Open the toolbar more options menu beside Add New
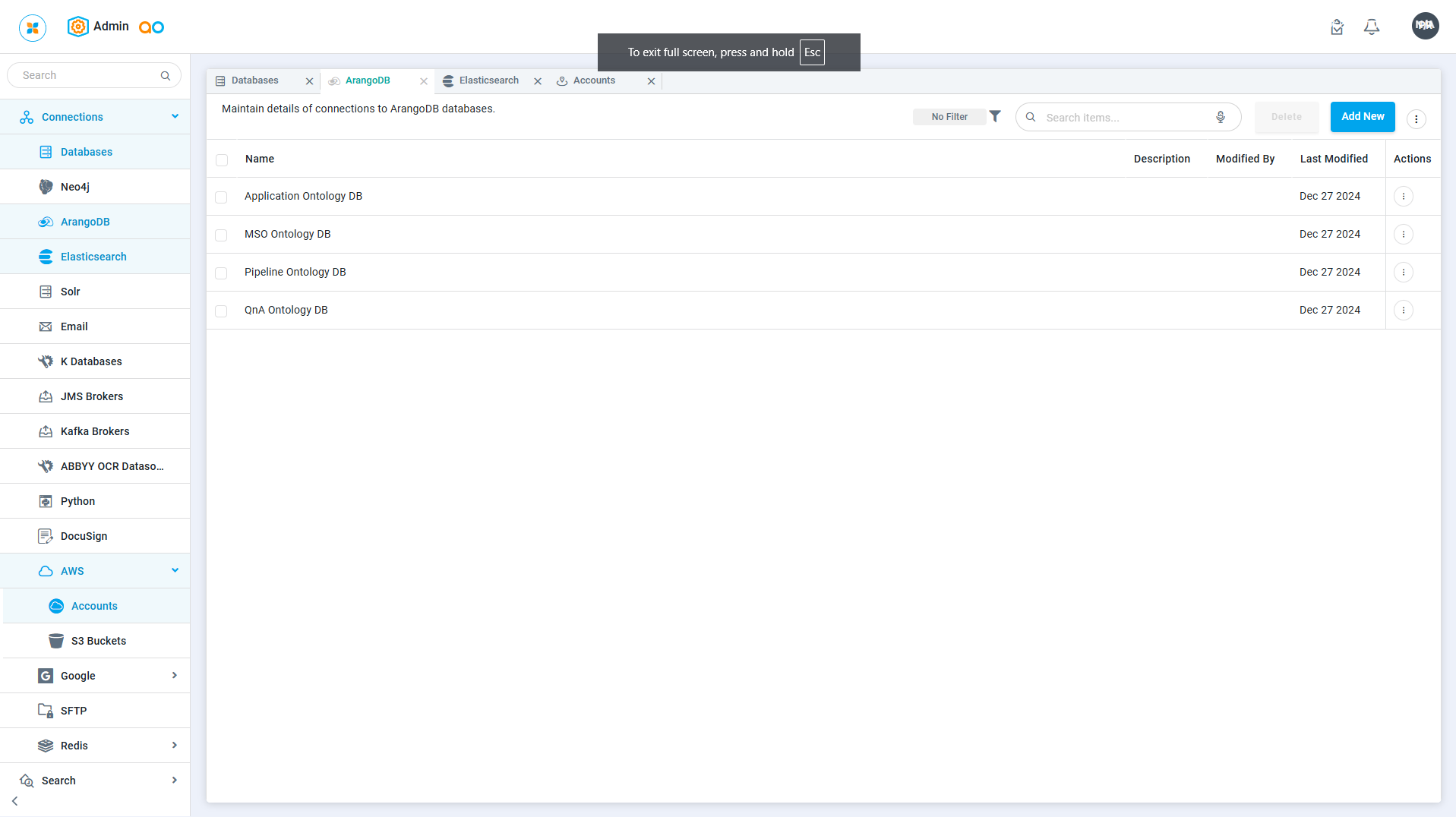 pos(1416,119)
